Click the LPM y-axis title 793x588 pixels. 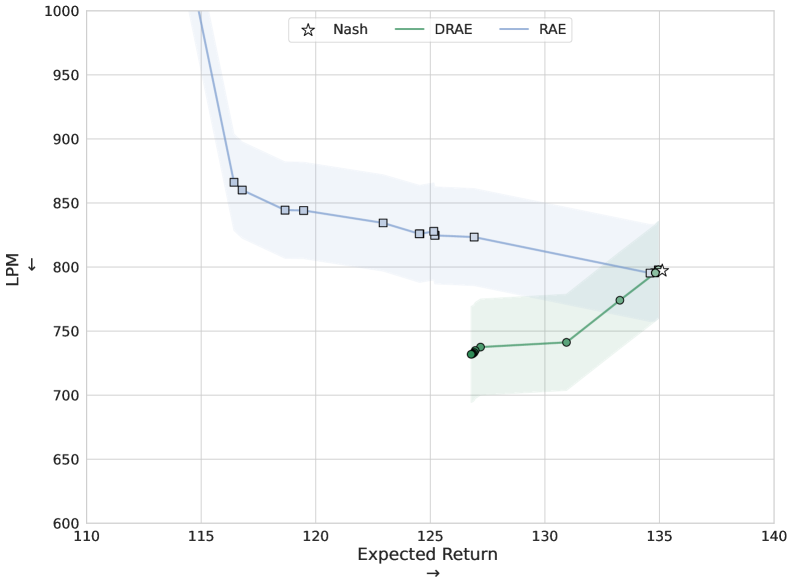tap(13, 267)
